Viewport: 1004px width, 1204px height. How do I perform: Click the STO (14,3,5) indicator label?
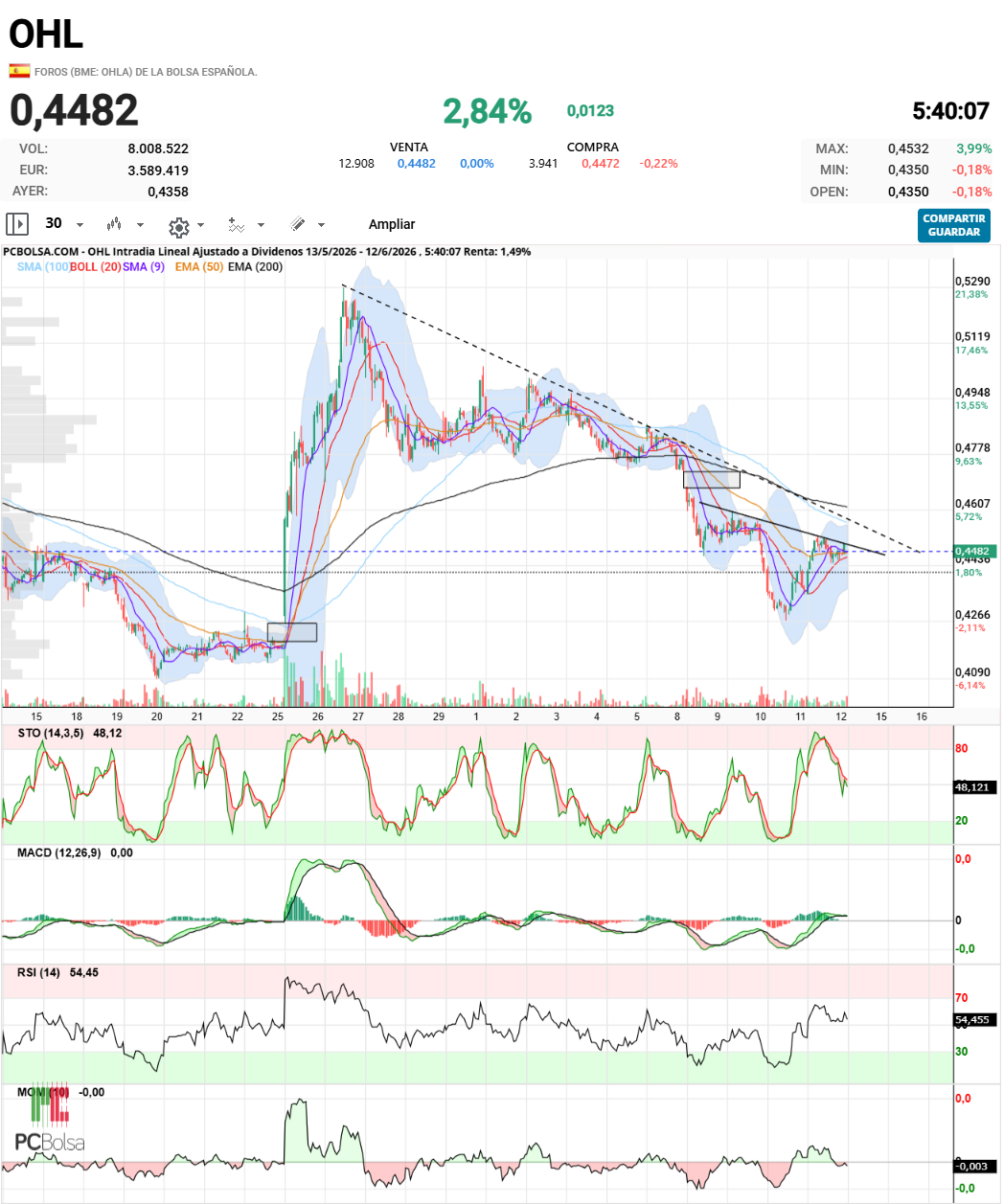(50, 733)
